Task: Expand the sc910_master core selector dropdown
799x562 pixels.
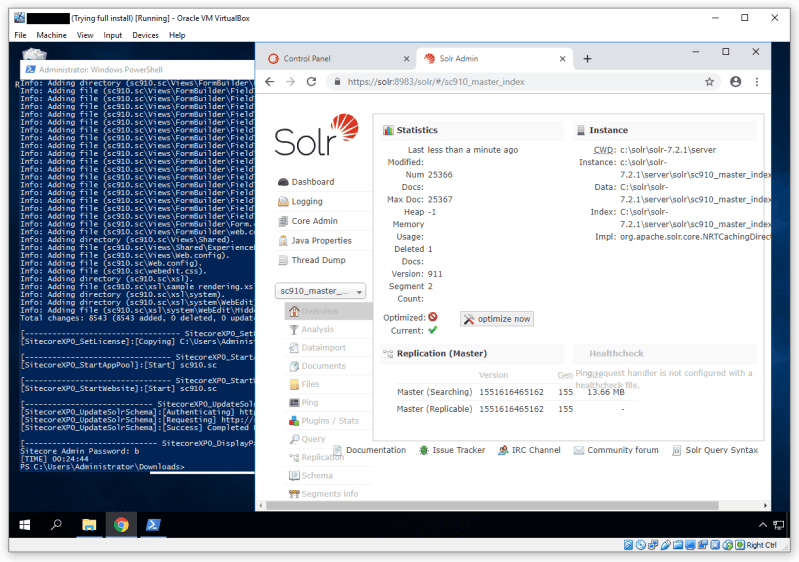Action: pyautogui.click(x=321, y=291)
